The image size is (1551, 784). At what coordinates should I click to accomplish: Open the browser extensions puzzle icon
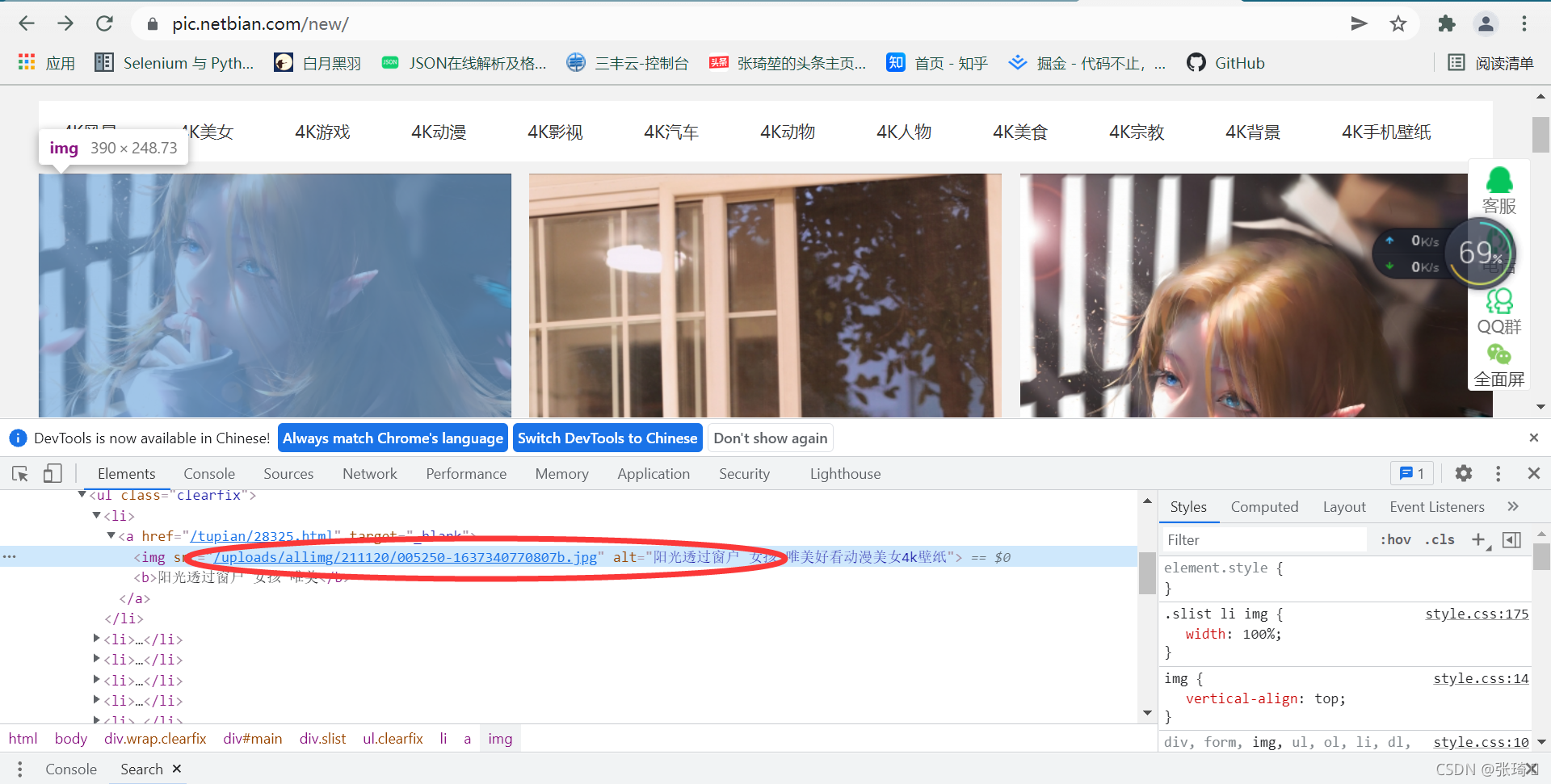1447,23
